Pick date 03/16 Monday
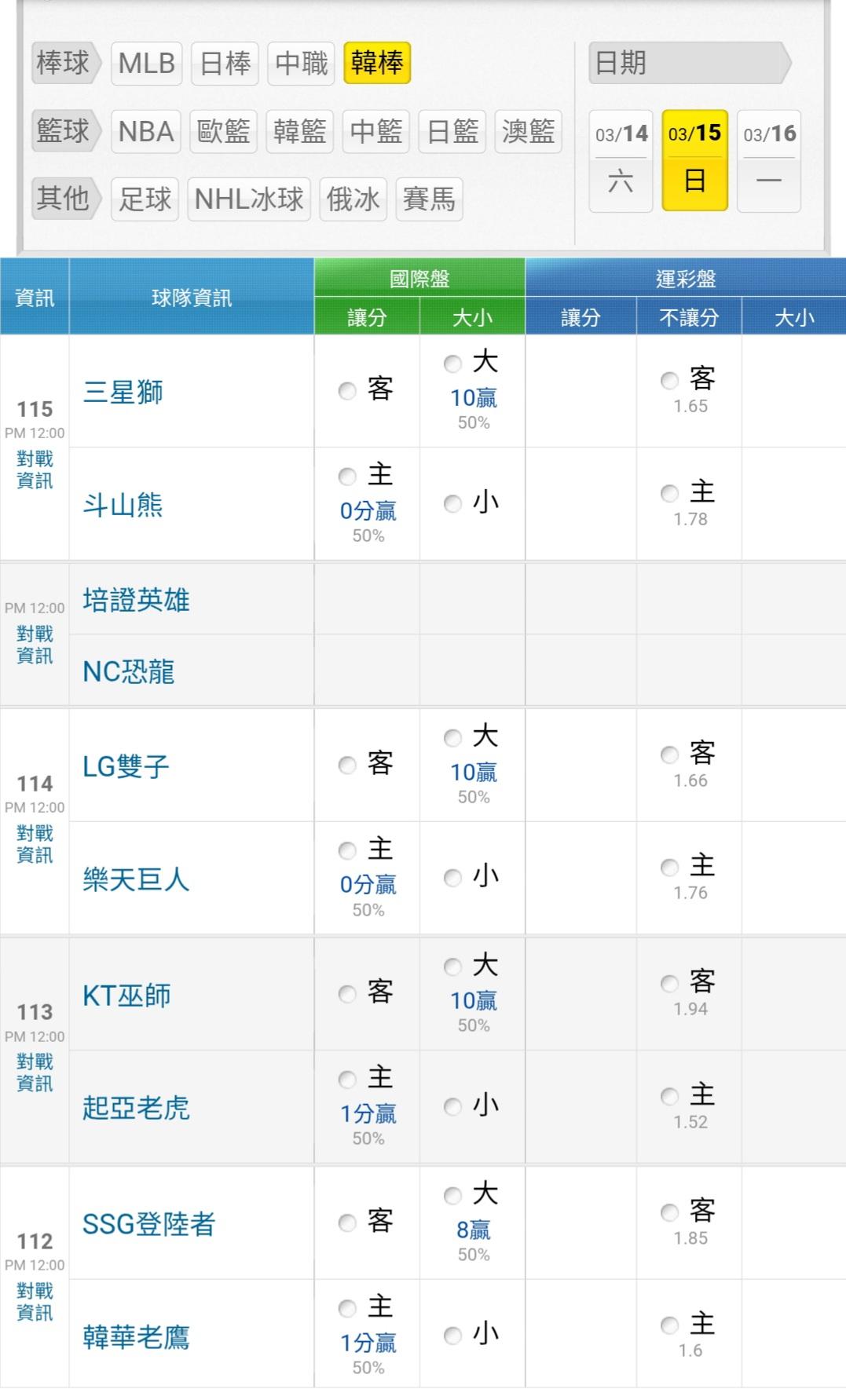Screen dimensions: 846x1400 pos(769,161)
